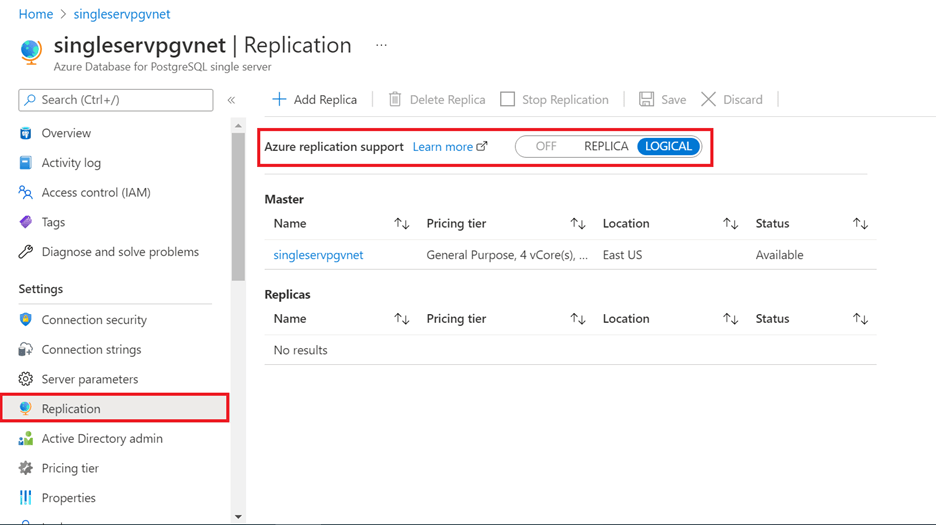Click the Server parameters gear icon
This screenshot has height=525, width=936.
click(x=25, y=379)
